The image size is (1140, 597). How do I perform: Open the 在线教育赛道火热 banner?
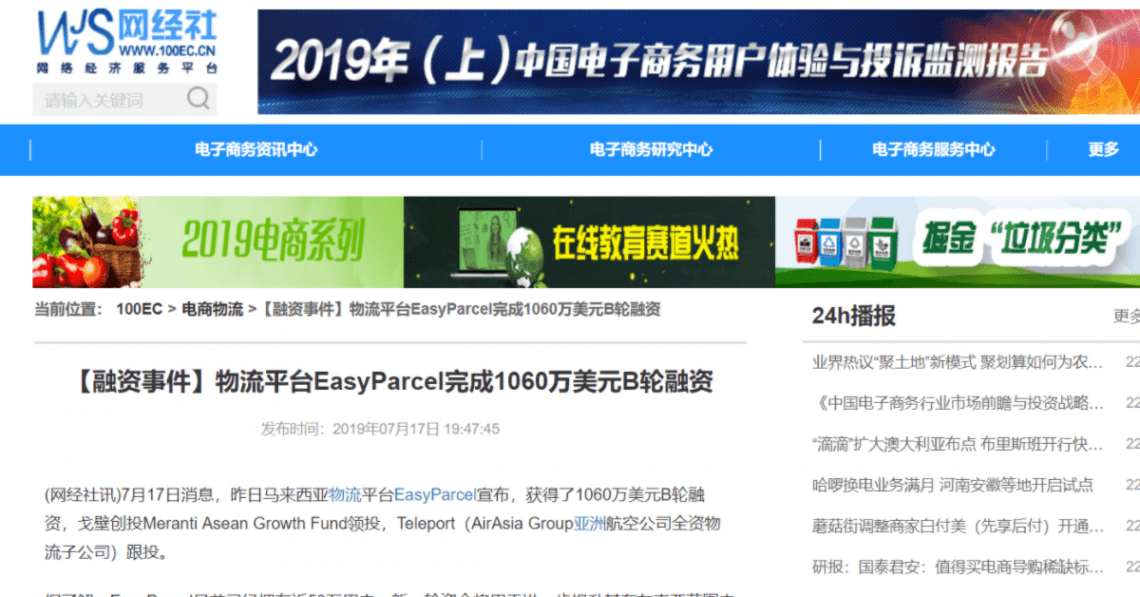point(589,242)
